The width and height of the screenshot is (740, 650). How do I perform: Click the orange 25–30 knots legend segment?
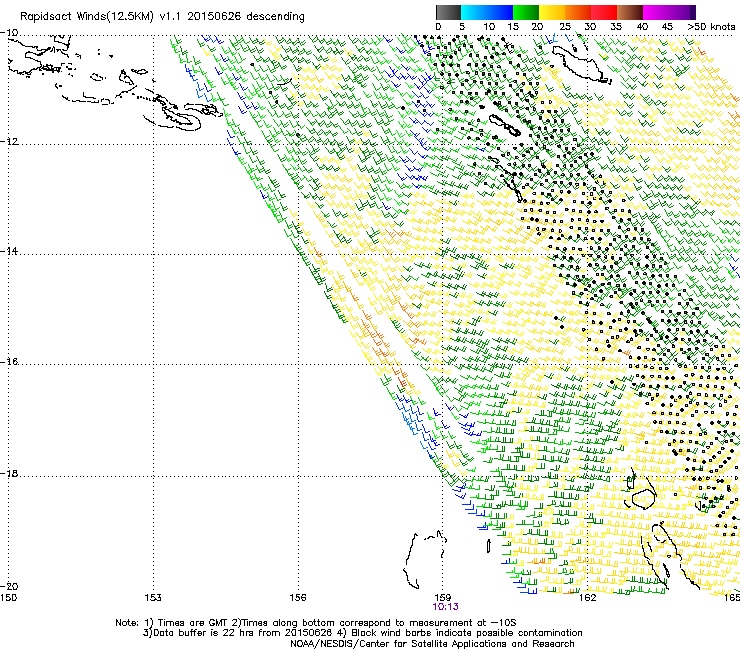pos(578,12)
